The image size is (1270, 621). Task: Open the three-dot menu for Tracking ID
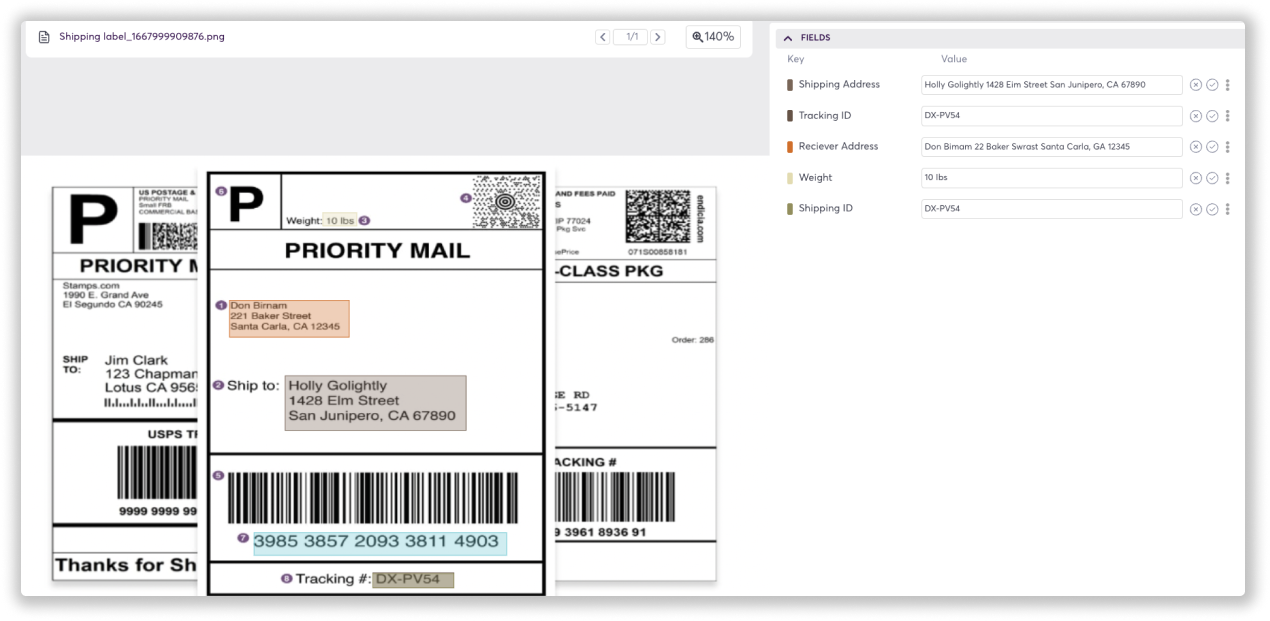1227,115
